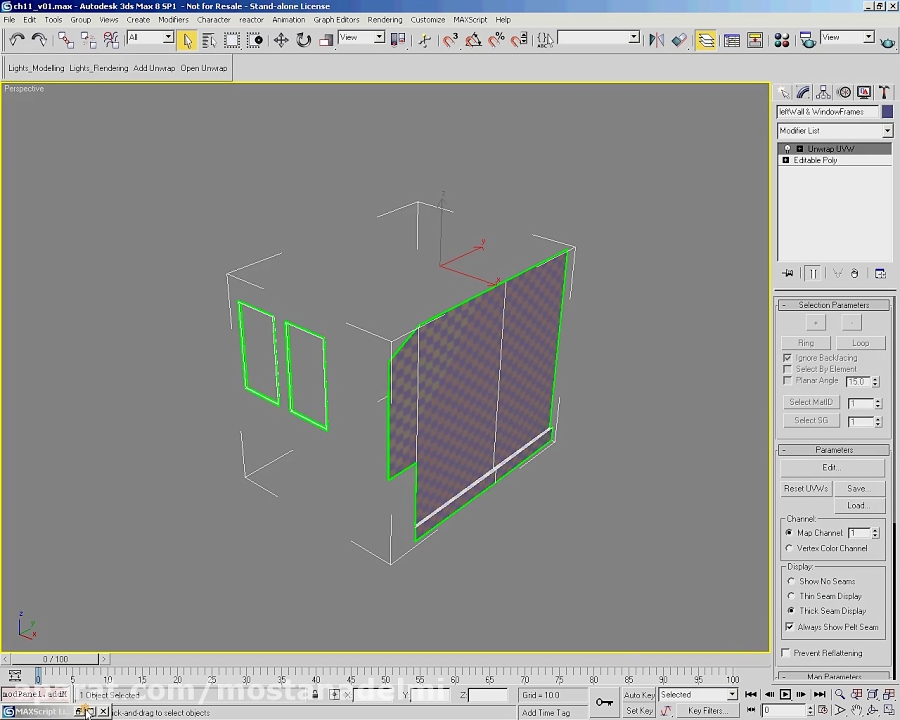Screen dimensions: 900x720
Task: Open the Hierarchy command panel tab
Action: 824,92
